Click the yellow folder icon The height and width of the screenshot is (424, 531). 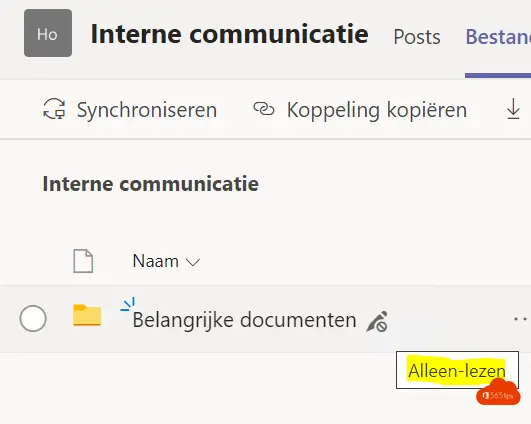(x=87, y=315)
